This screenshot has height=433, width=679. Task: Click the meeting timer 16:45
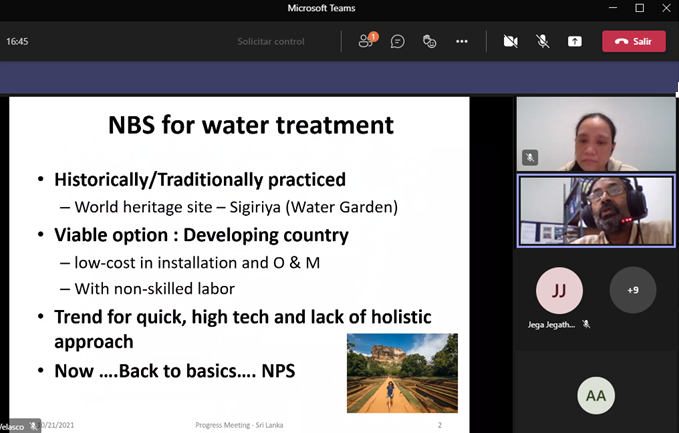[17, 42]
